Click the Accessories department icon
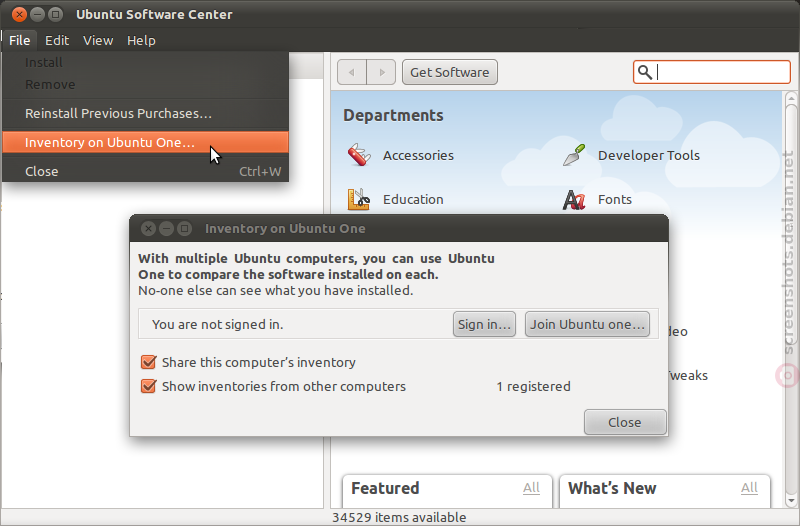The image size is (800, 526). 359,155
